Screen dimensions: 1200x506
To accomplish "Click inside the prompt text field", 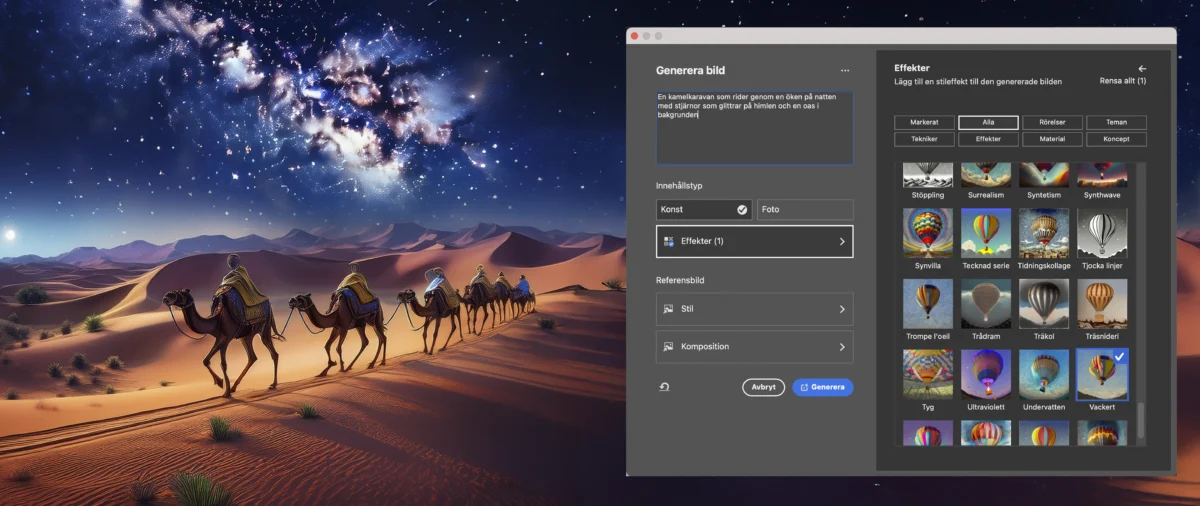I will coord(754,127).
